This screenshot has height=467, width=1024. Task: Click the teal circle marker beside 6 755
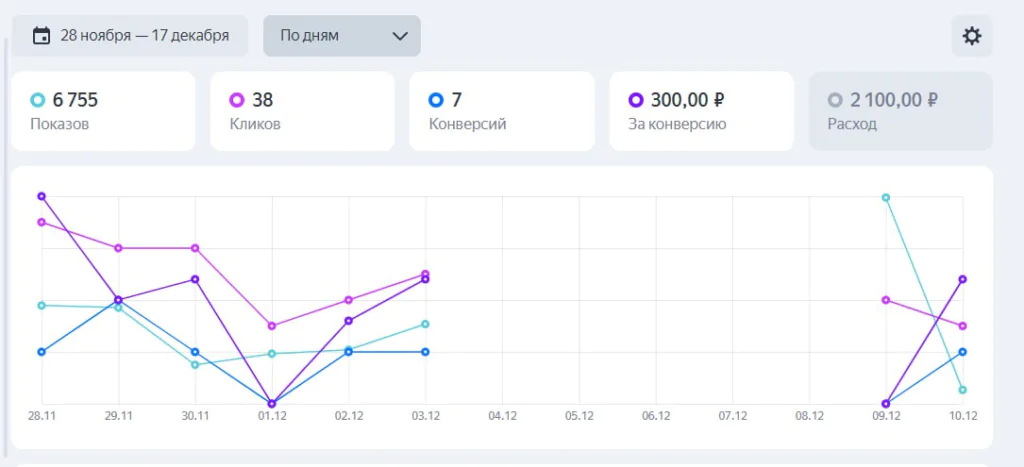coord(38,100)
